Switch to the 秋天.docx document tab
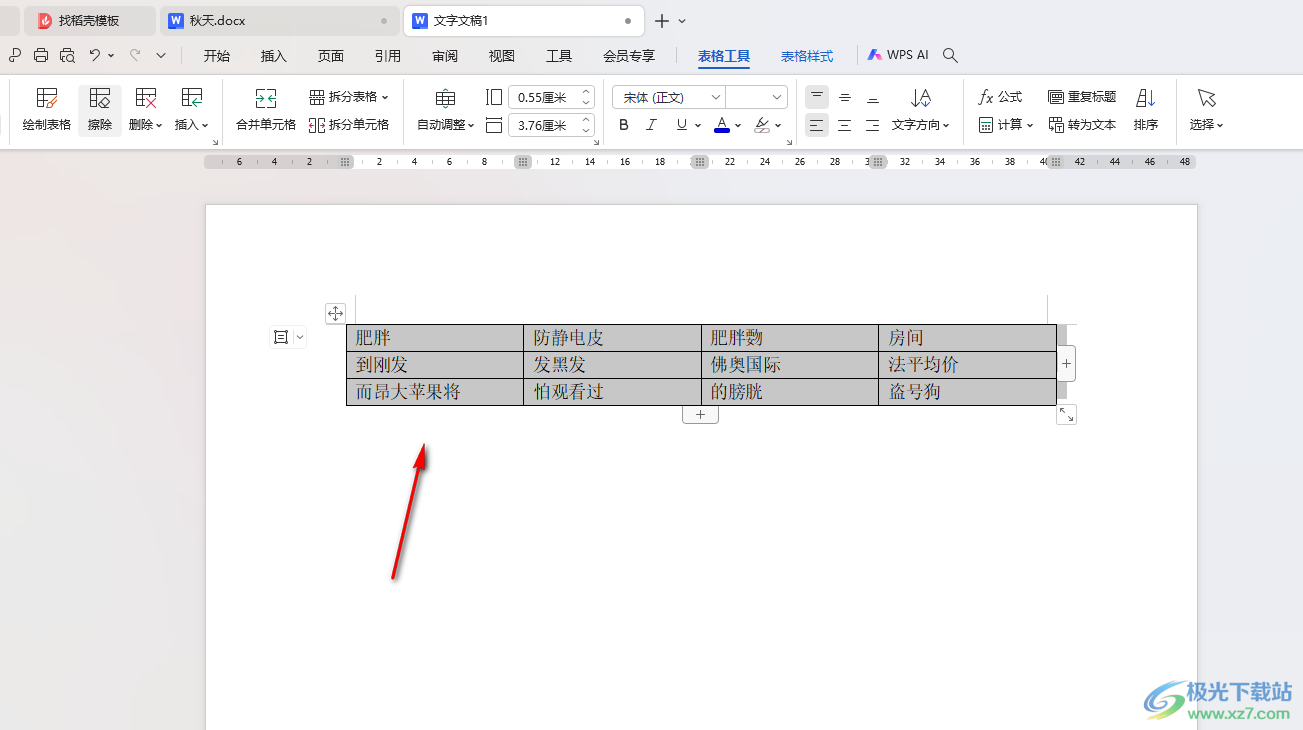 point(279,21)
